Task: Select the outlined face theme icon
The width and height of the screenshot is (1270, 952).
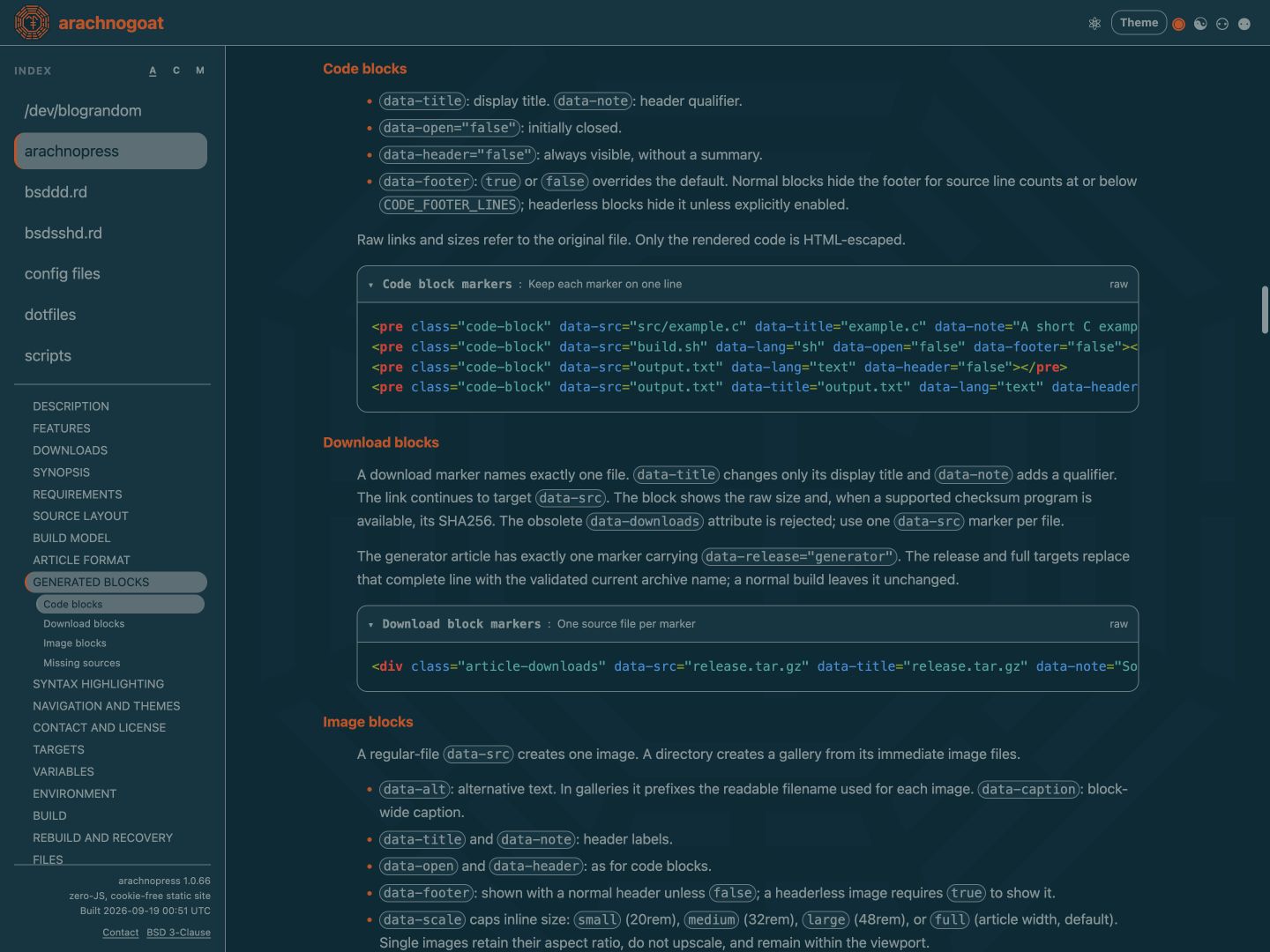Action: [1222, 24]
